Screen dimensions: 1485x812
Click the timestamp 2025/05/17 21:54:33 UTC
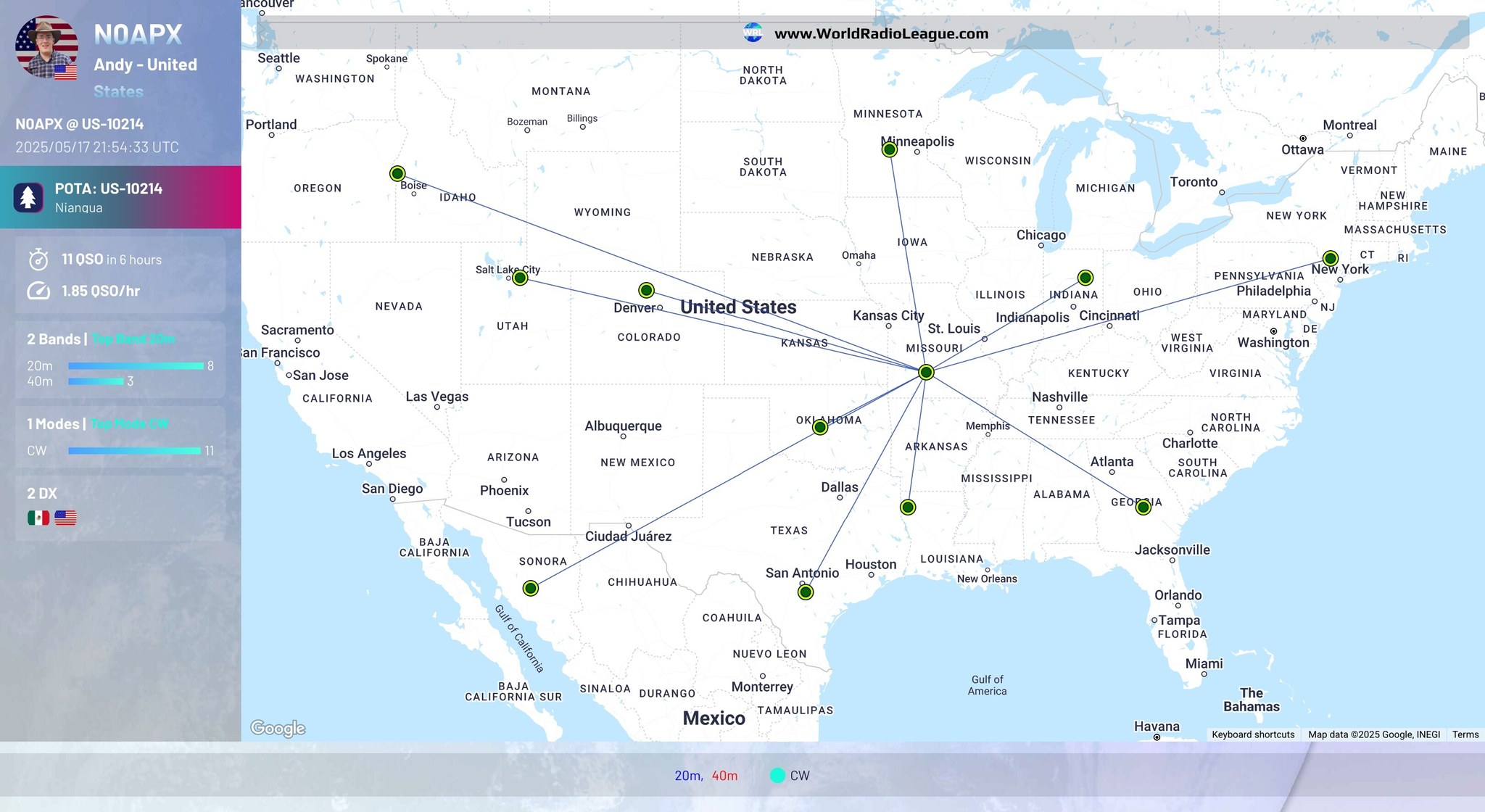coord(97,147)
